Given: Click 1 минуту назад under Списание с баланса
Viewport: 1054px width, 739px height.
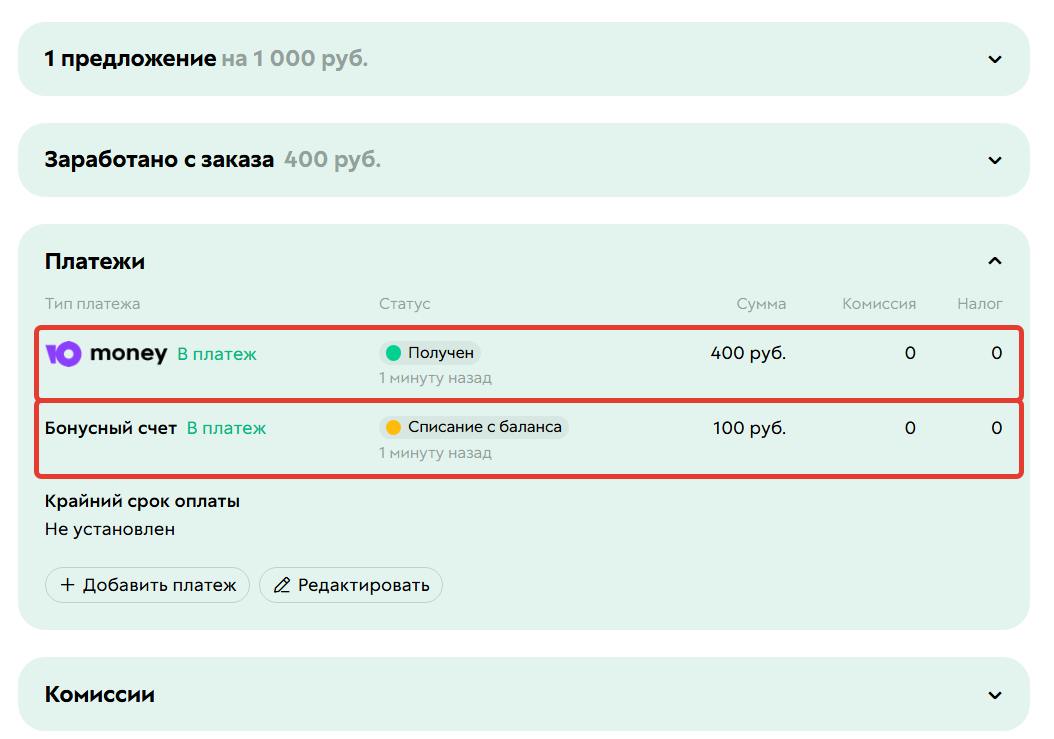Looking at the screenshot, I should pyautogui.click(x=436, y=453).
